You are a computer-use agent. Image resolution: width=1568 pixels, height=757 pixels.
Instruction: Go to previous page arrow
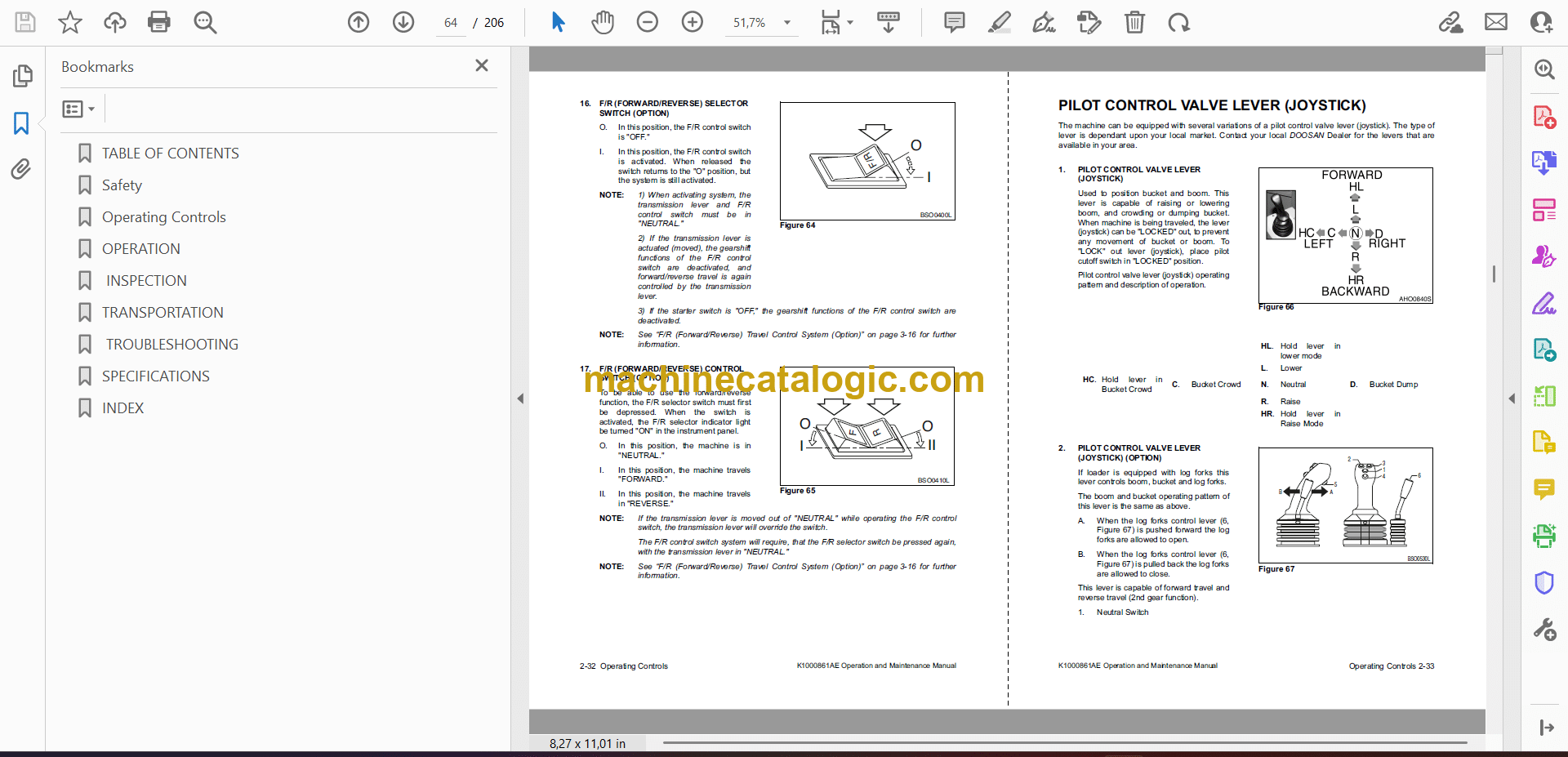click(x=359, y=22)
